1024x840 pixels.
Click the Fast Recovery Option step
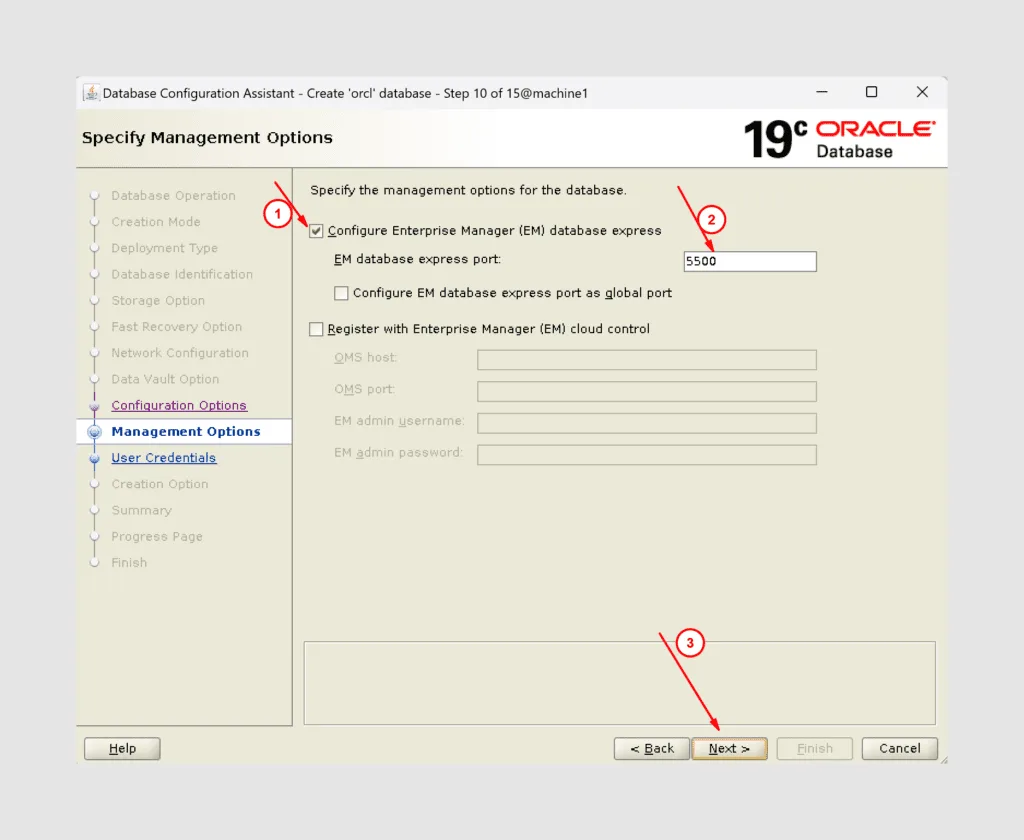(x=176, y=327)
